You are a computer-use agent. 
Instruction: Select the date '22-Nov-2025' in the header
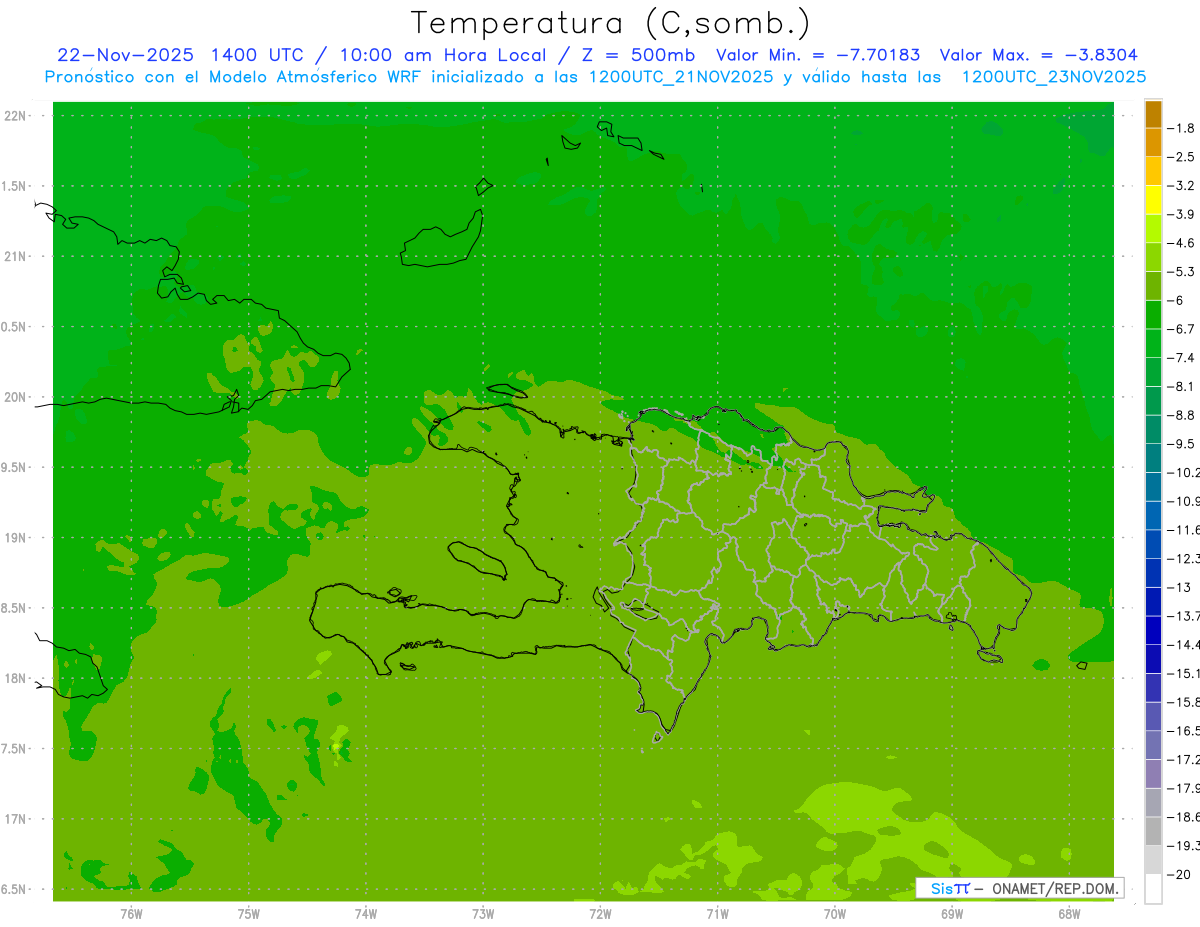point(126,55)
